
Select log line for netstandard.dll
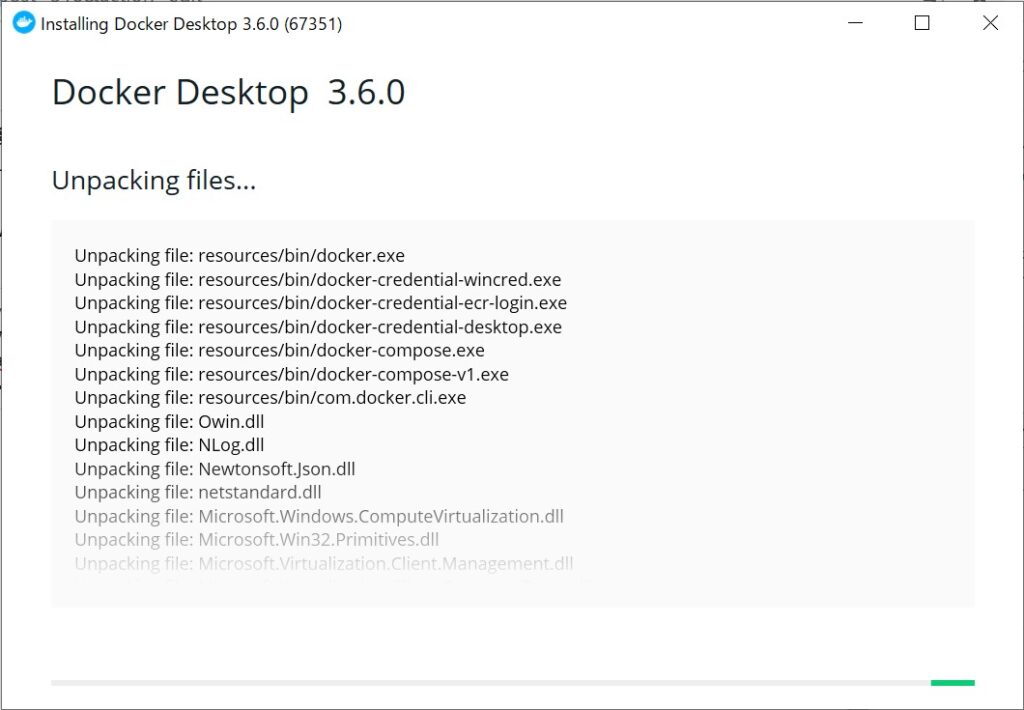pos(198,492)
